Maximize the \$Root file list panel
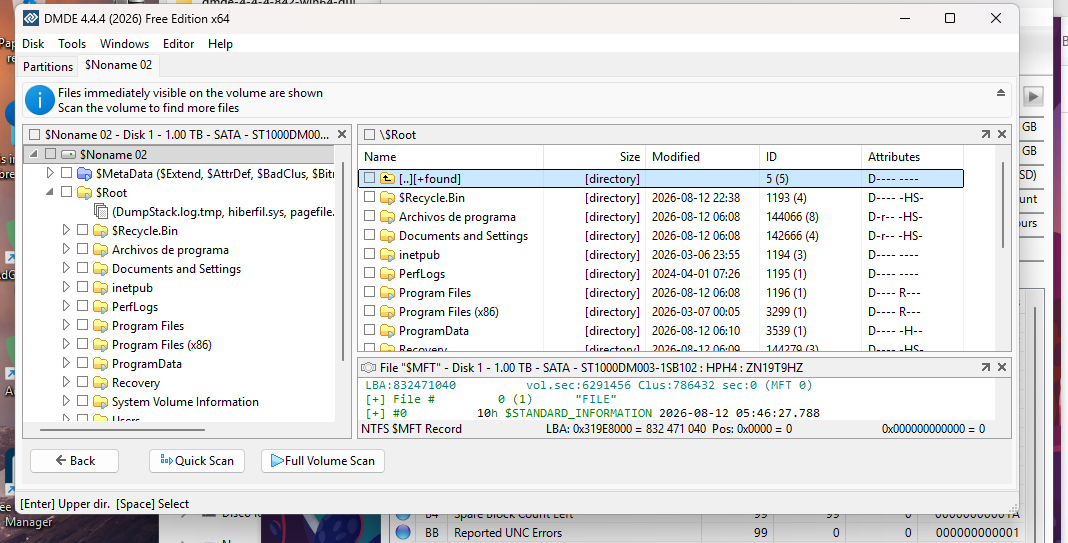 (x=986, y=135)
